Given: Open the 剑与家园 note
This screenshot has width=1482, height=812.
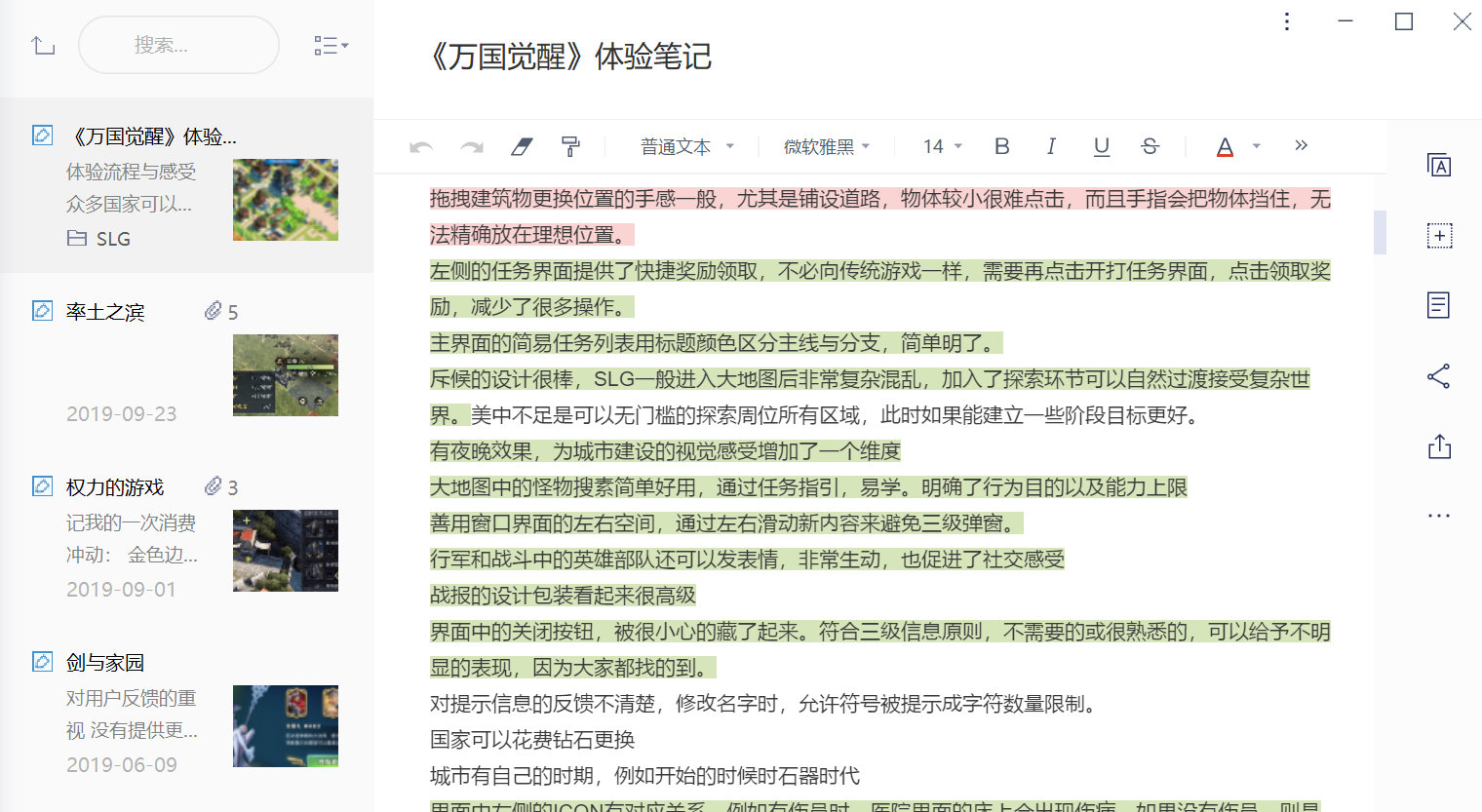Looking at the screenshot, I should [186, 712].
